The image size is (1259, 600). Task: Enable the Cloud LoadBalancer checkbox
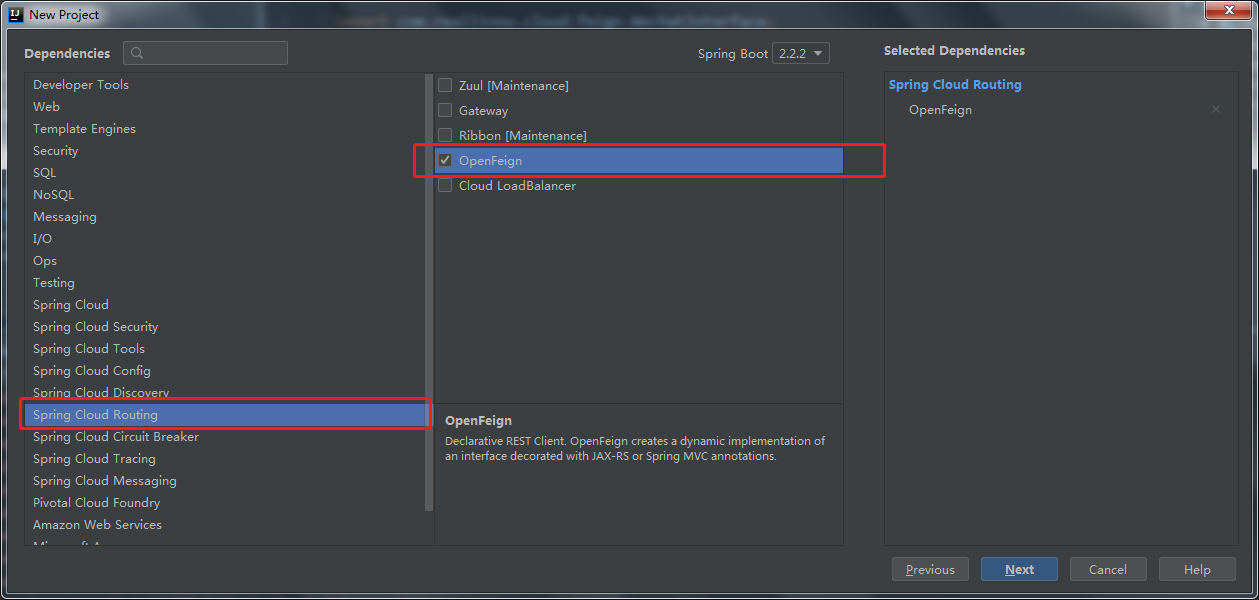click(x=445, y=185)
